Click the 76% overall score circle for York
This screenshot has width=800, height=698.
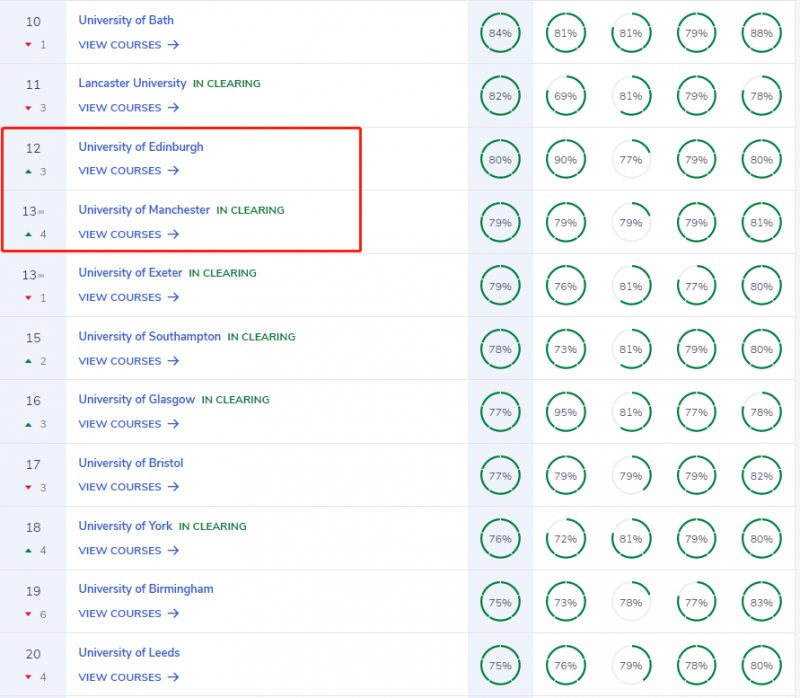pyautogui.click(x=500, y=539)
